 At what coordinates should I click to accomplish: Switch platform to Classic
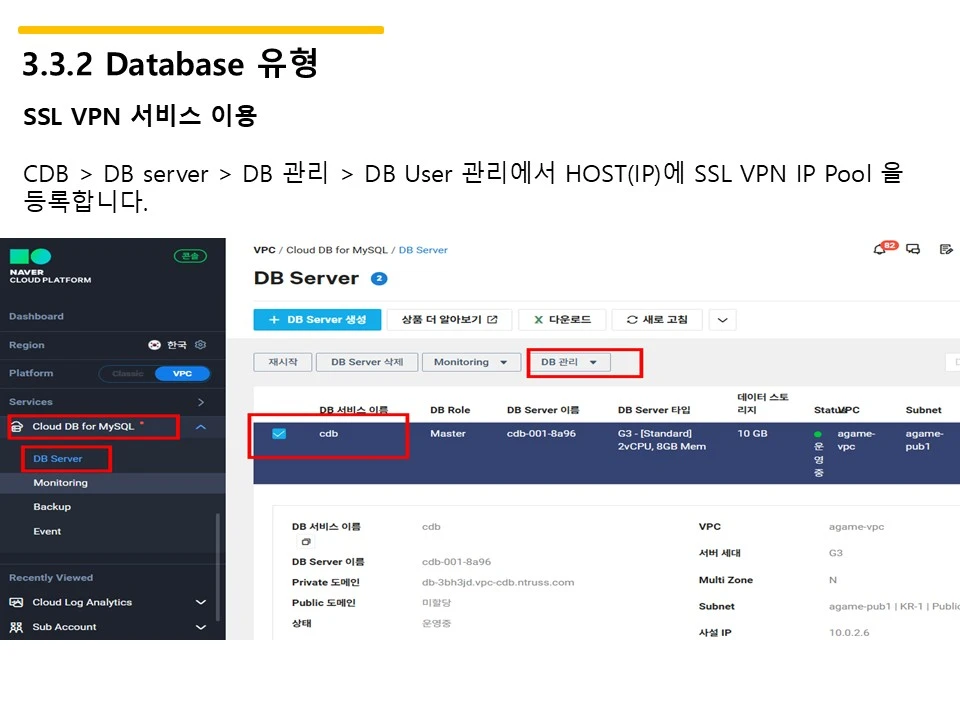coord(127,373)
